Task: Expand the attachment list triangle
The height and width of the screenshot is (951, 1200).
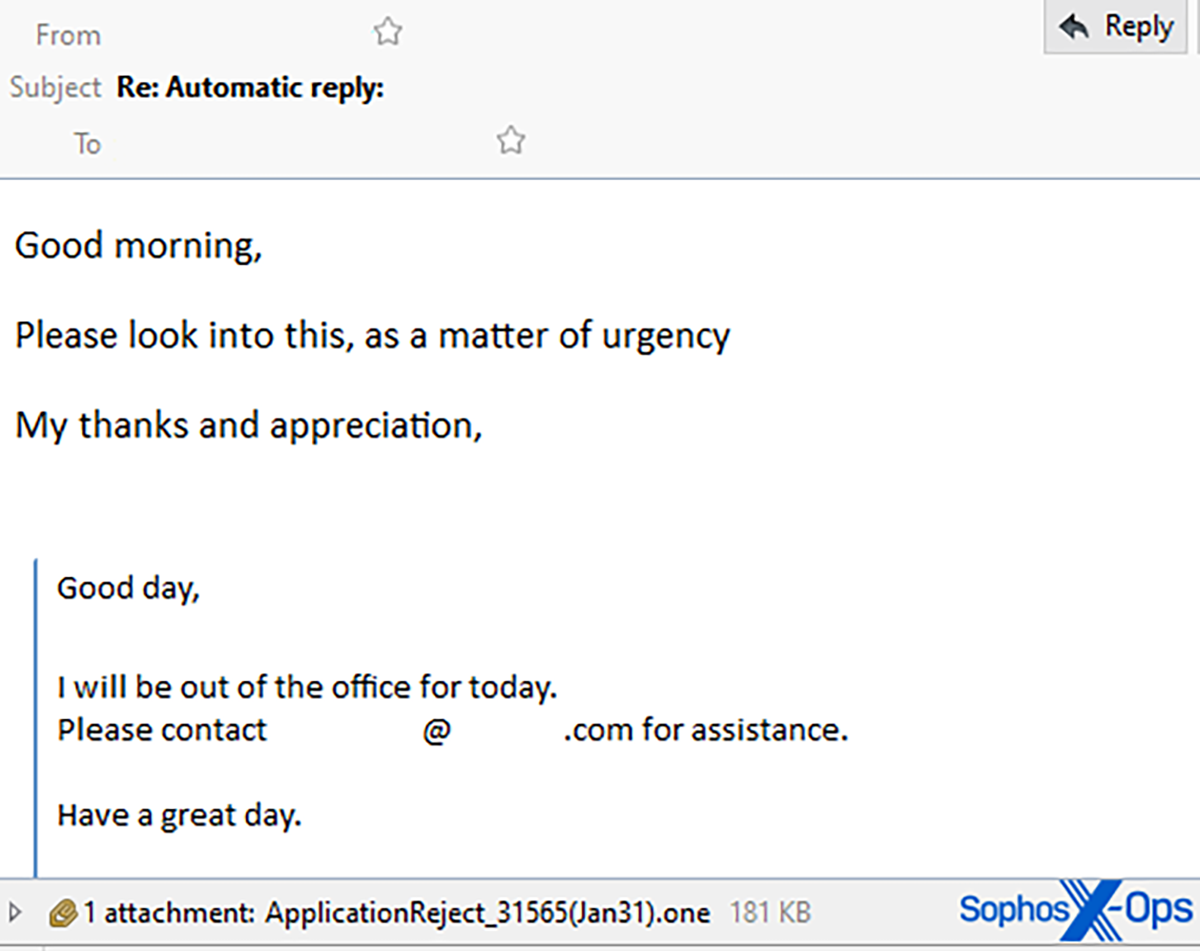Action: [15, 912]
